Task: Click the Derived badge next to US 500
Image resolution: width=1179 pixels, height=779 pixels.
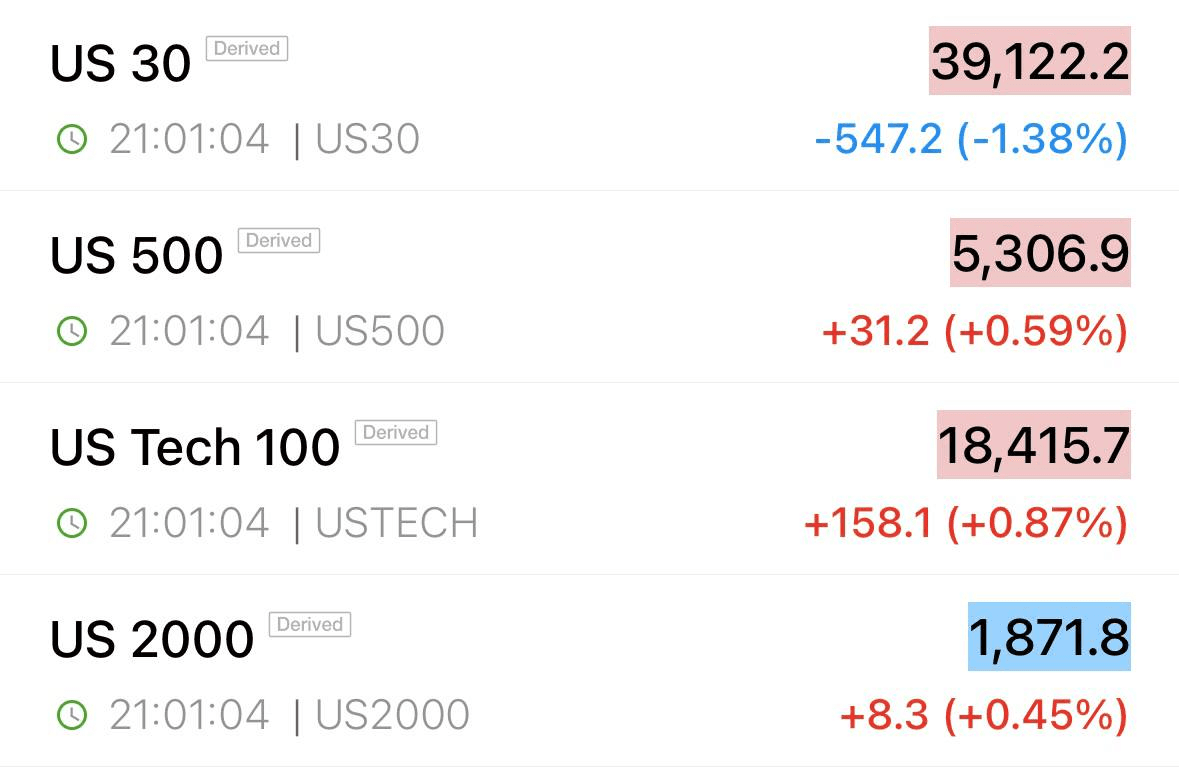Action: coord(279,240)
